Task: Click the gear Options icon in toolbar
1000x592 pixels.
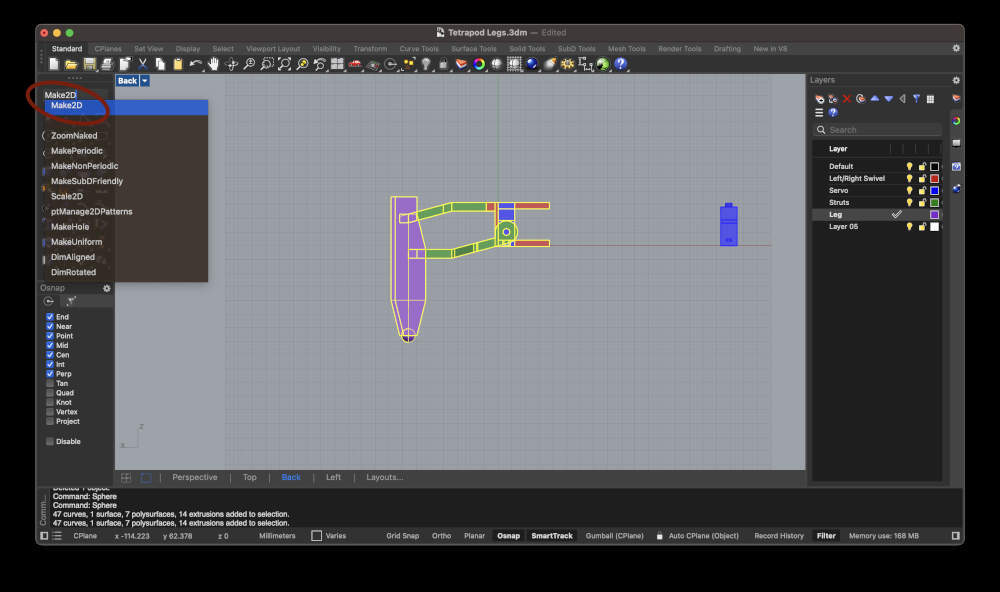Action: click(567, 64)
